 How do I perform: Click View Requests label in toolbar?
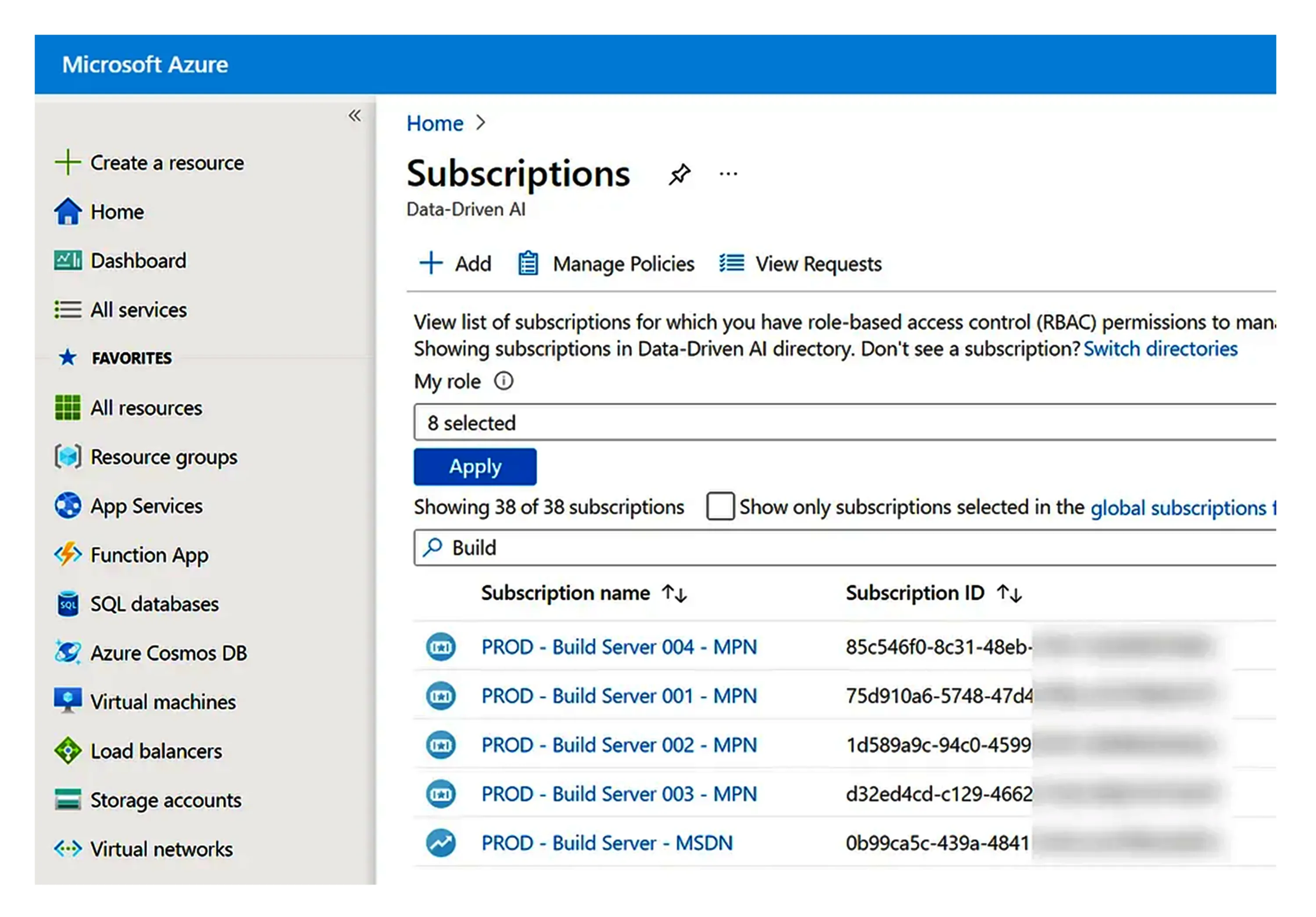[819, 264]
